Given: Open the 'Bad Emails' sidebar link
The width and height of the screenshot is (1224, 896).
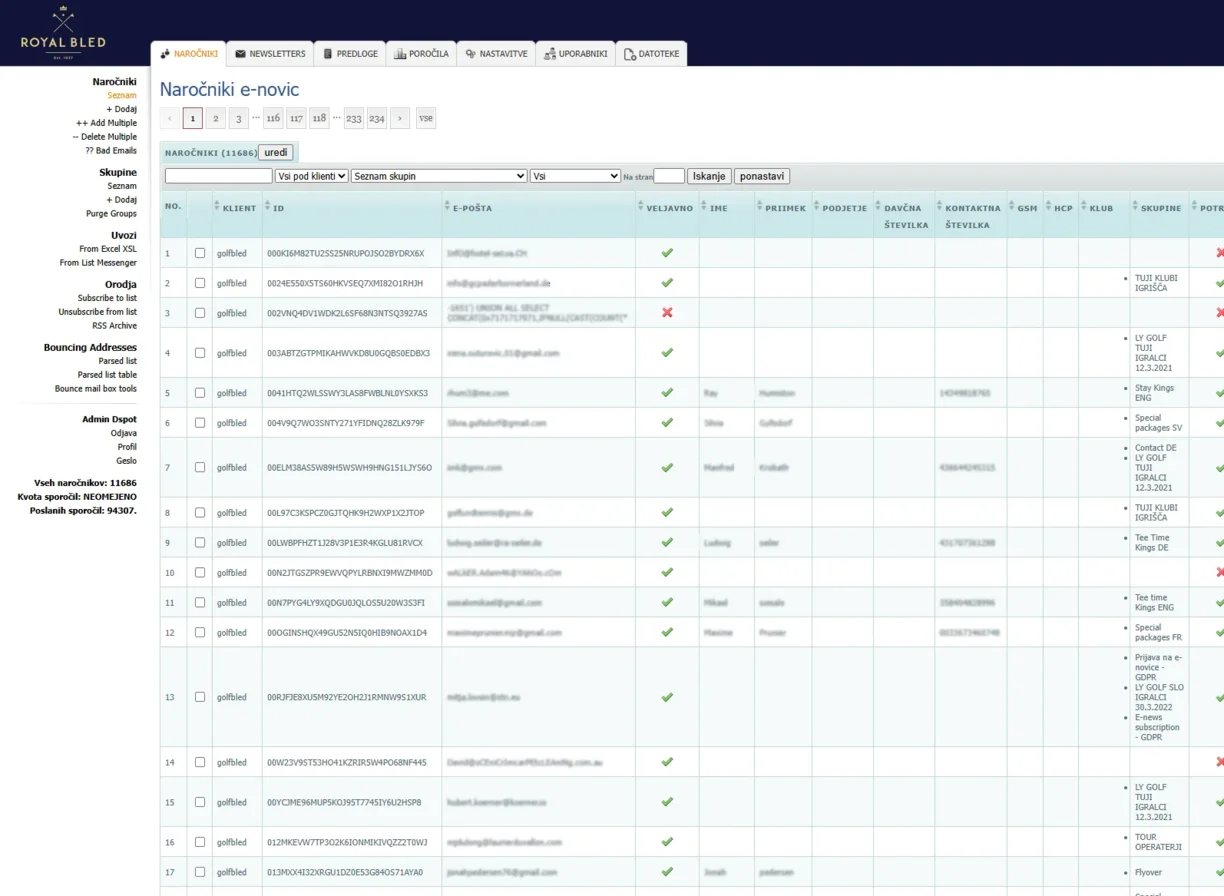Looking at the screenshot, I should [x=111, y=151].
